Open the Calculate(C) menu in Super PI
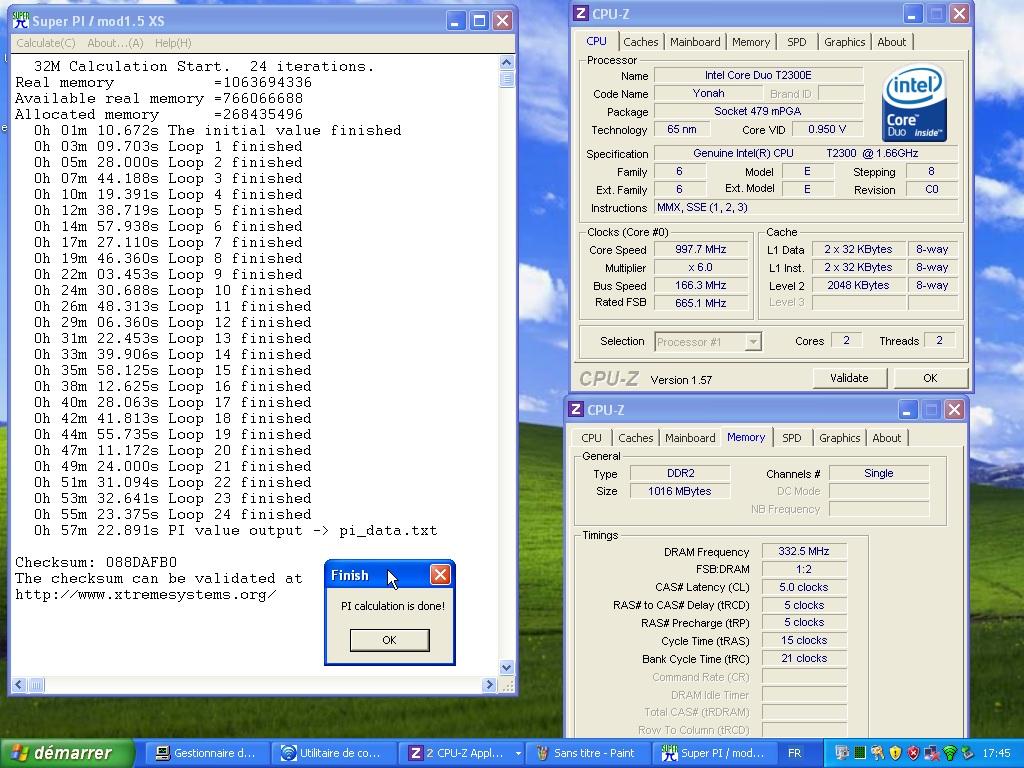The width and height of the screenshot is (1024, 768). 46,43
